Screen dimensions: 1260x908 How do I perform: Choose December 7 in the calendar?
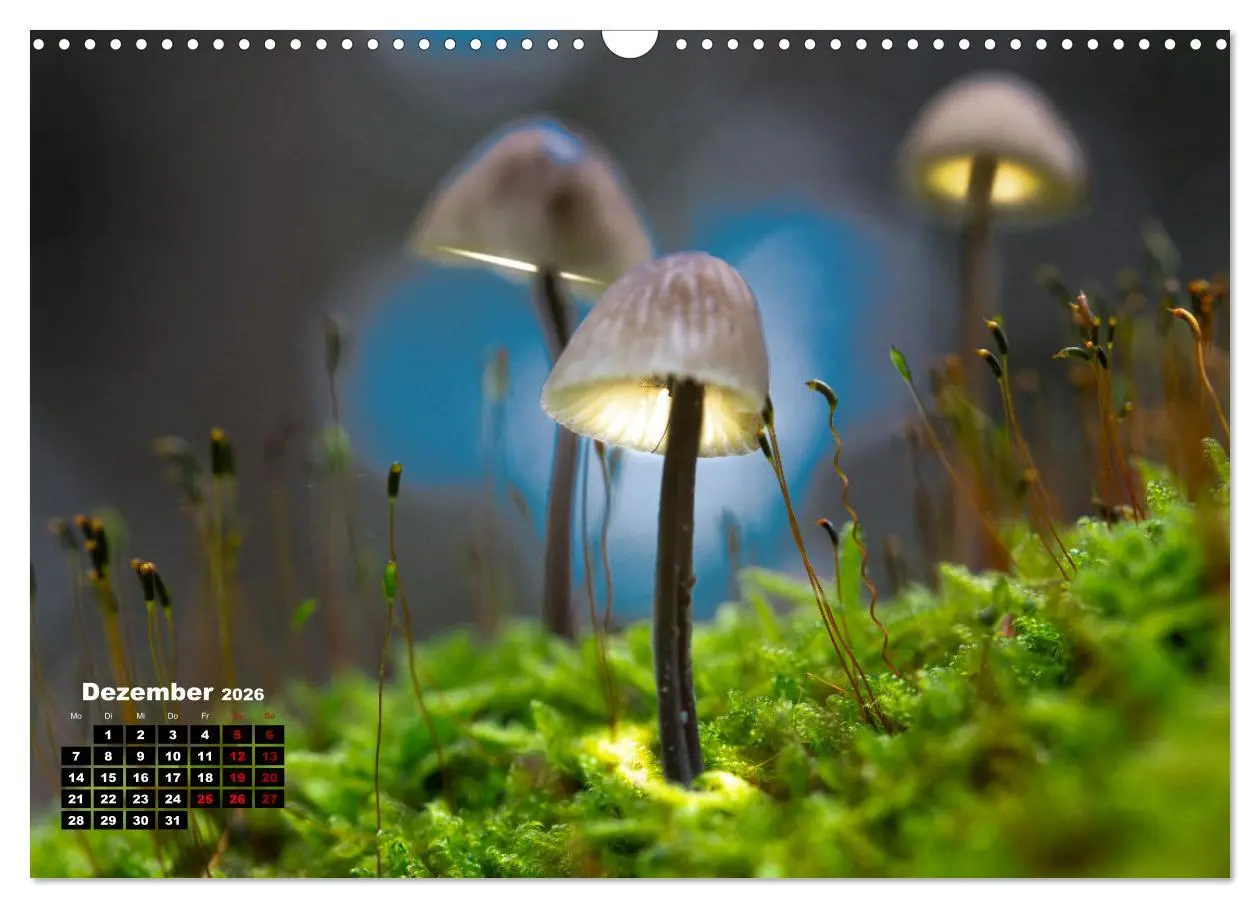tap(76, 756)
